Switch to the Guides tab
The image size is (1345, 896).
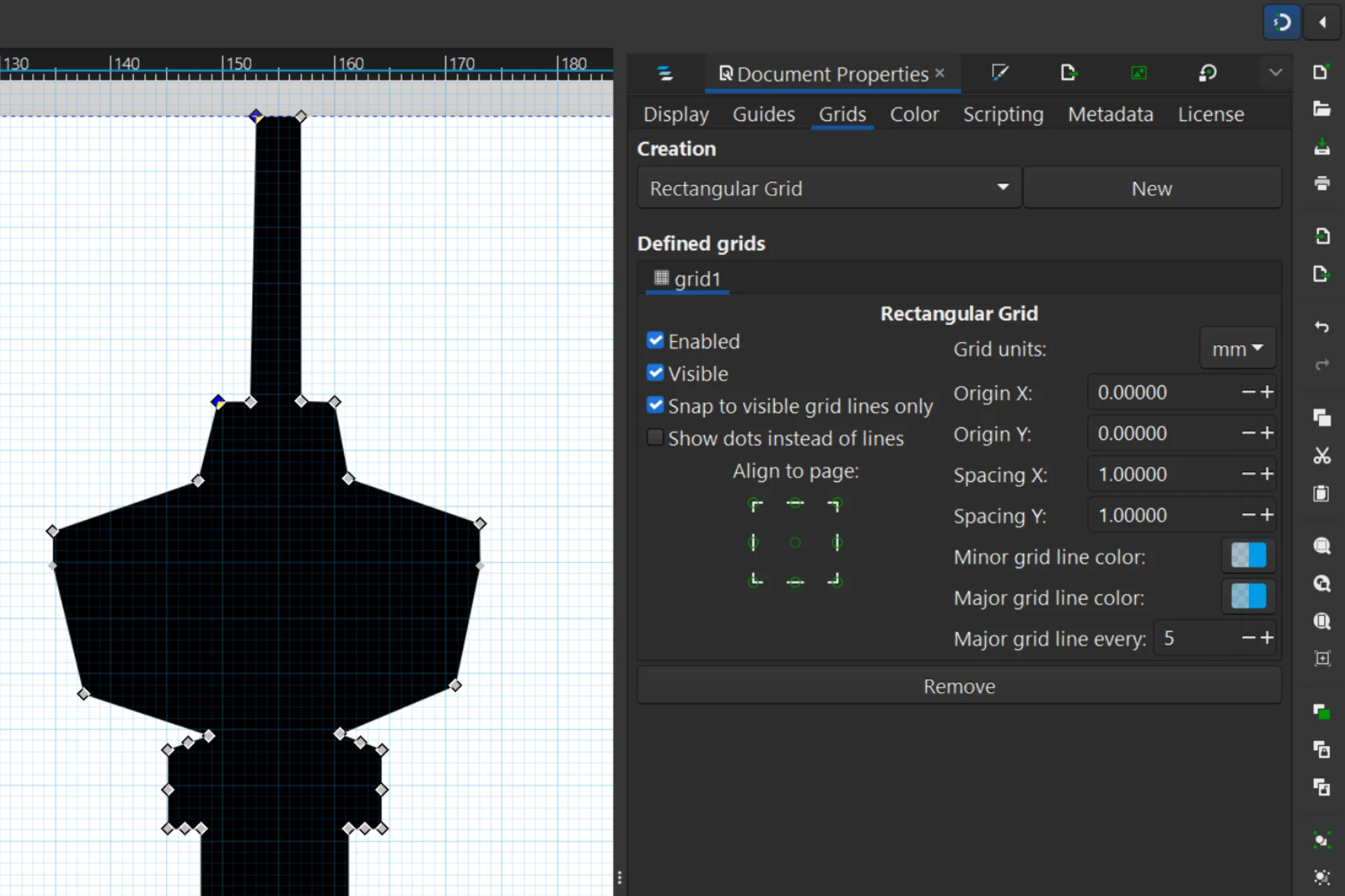pos(763,114)
